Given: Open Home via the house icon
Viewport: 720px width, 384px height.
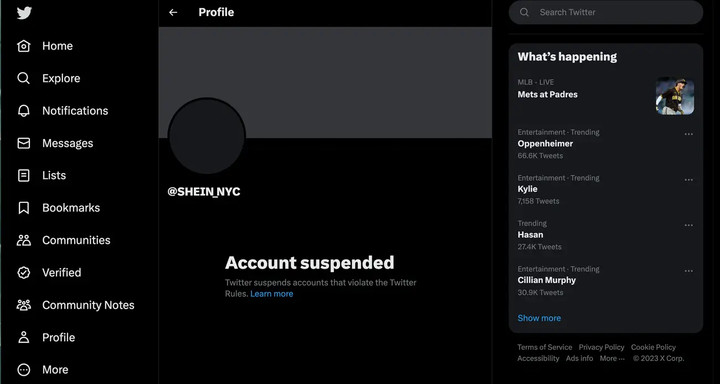Looking at the screenshot, I should click(23, 46).
